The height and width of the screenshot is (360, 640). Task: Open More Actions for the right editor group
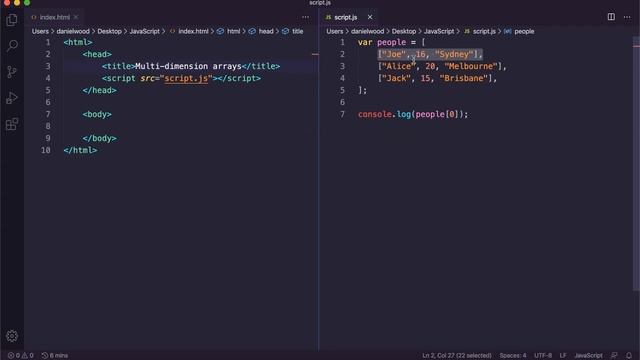pyautogui.click(x=627, y=17)
